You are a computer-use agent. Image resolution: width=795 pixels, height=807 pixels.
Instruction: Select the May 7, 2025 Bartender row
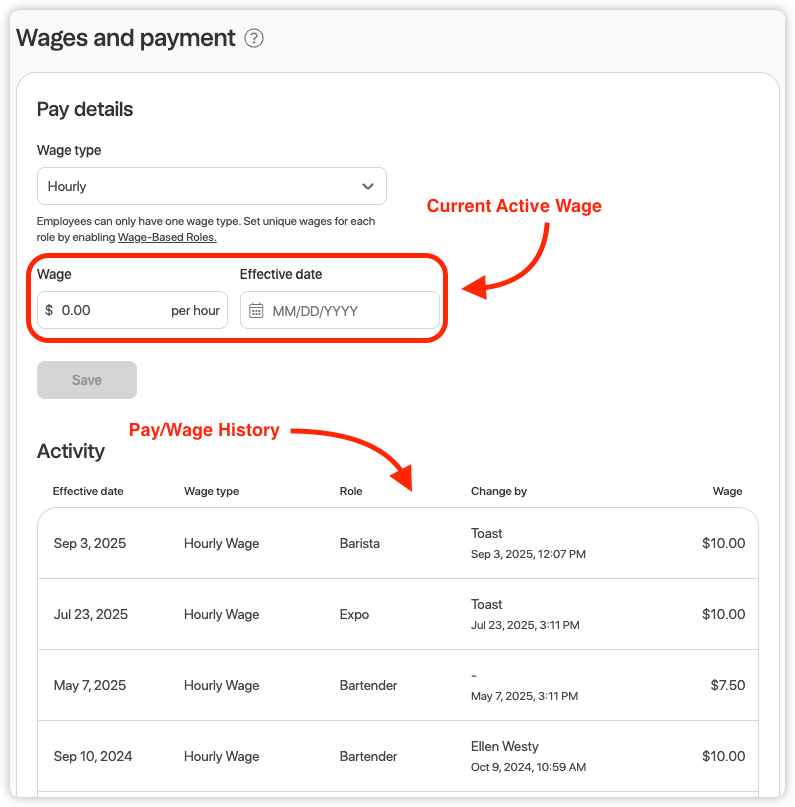pos(397,685)
